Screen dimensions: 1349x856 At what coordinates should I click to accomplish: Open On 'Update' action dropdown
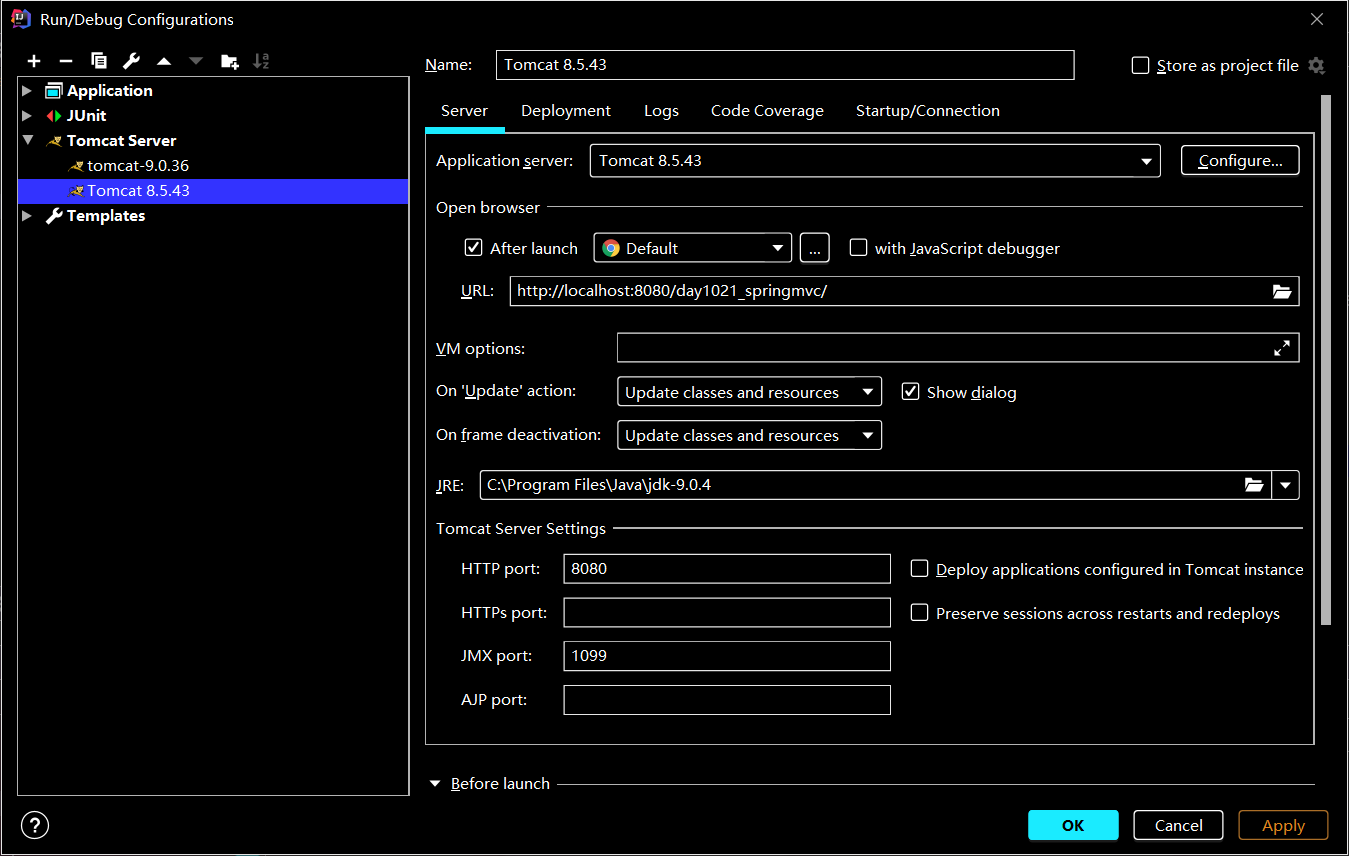click(750, 392)
